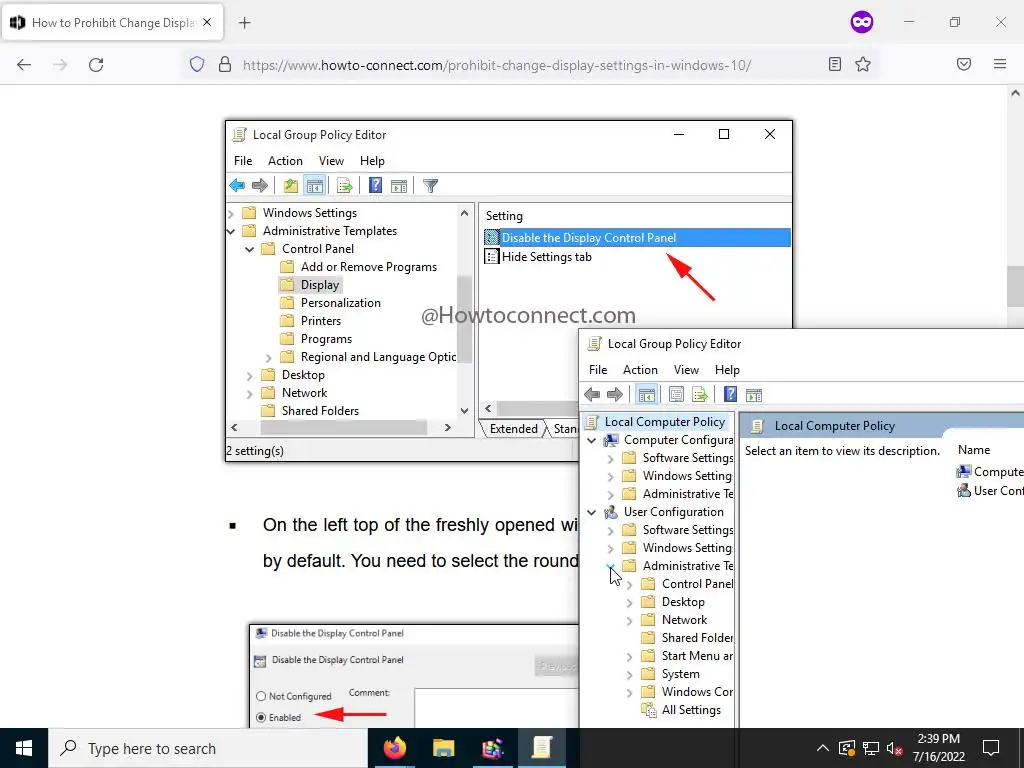This screenshot has height=768, width=1024.
Task: Expand Start Menu folder in front tree
Action: [630, 656]
